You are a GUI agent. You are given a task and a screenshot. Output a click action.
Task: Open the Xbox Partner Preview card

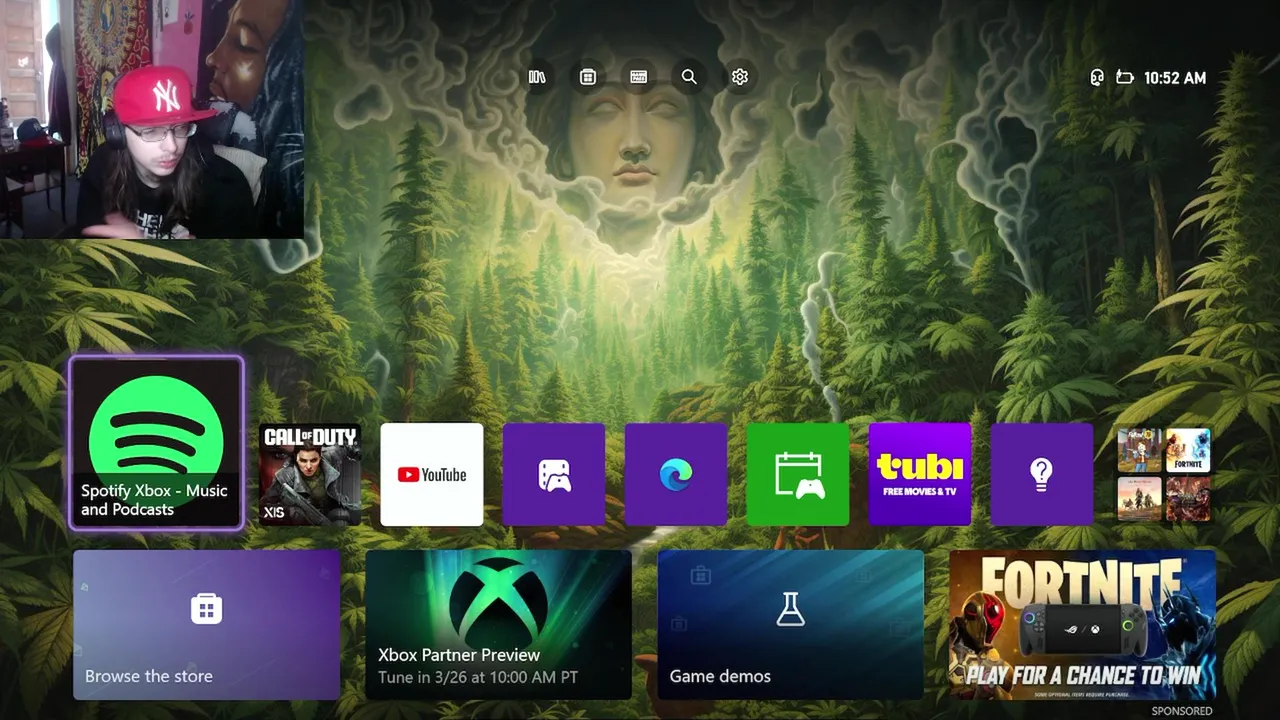[498, 625]
